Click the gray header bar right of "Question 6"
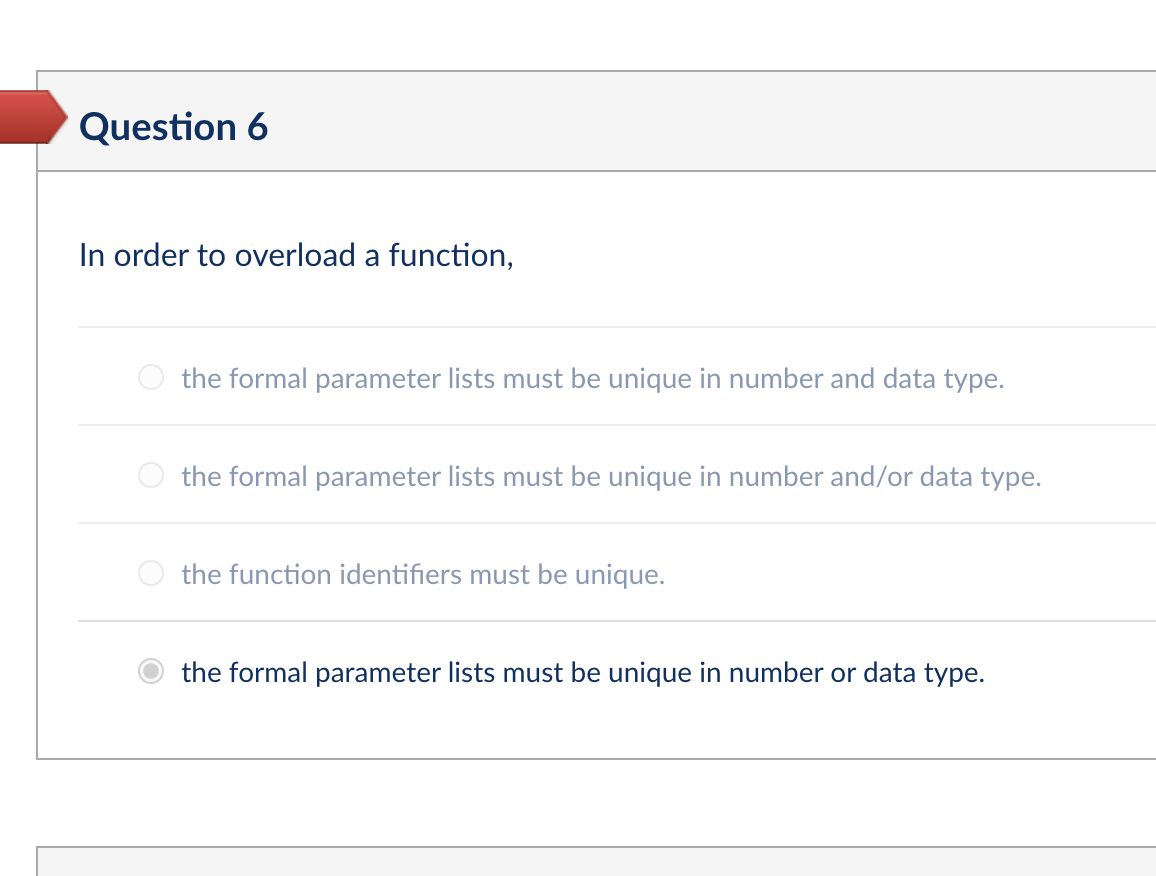The image size is (1156, 876). coord(700,122)
